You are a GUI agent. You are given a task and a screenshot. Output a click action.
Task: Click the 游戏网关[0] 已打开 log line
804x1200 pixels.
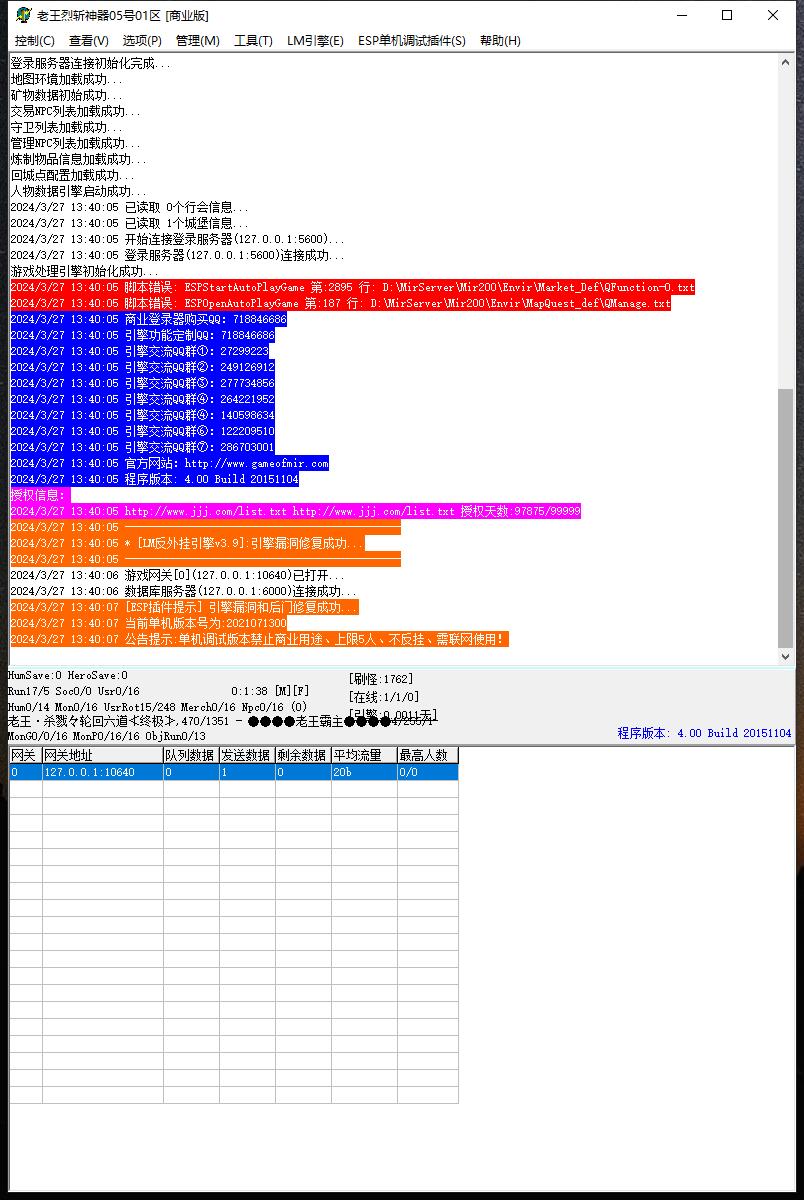click(177, 575)
